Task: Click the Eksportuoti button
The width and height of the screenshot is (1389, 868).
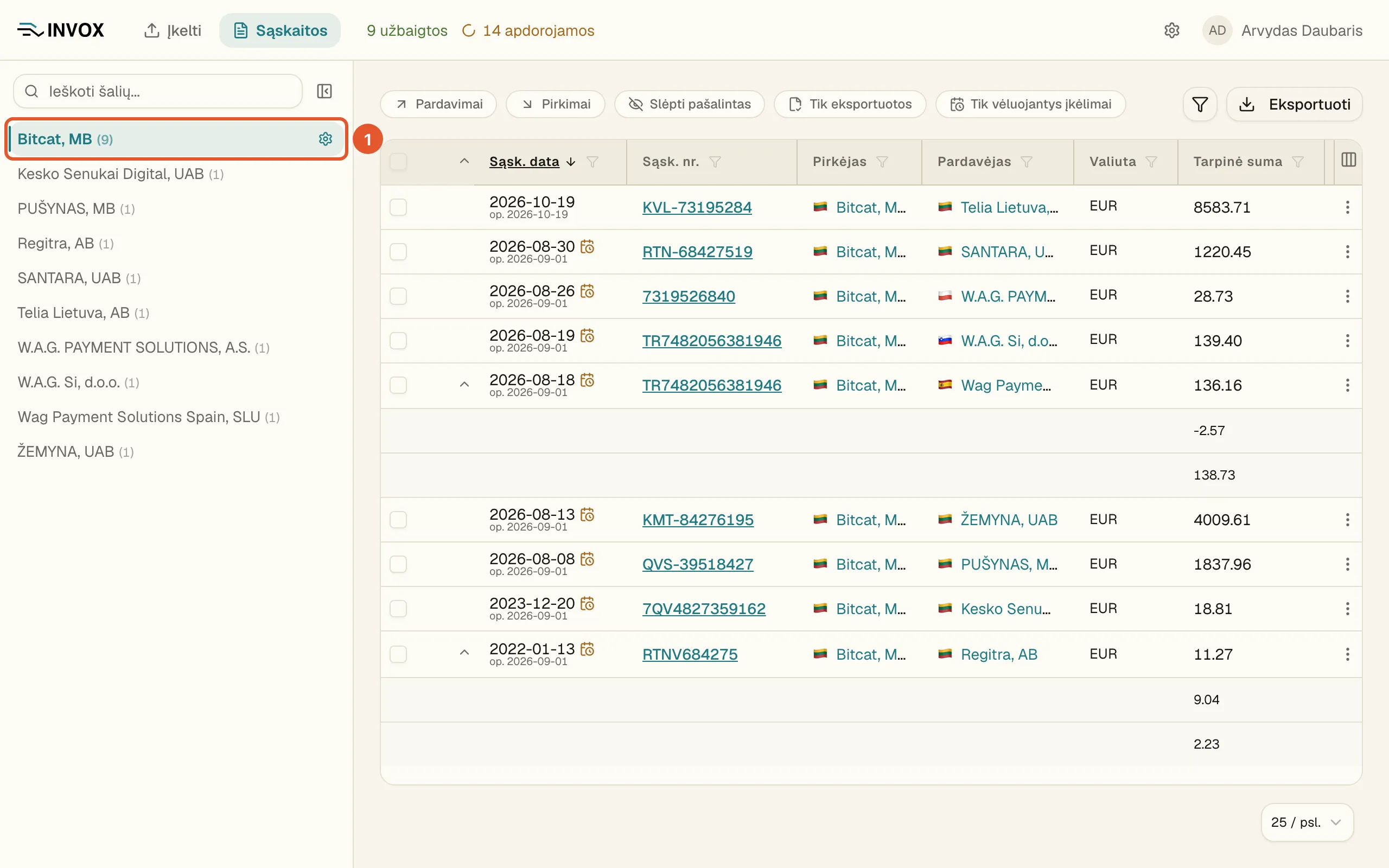Action: coord(1294,105)
